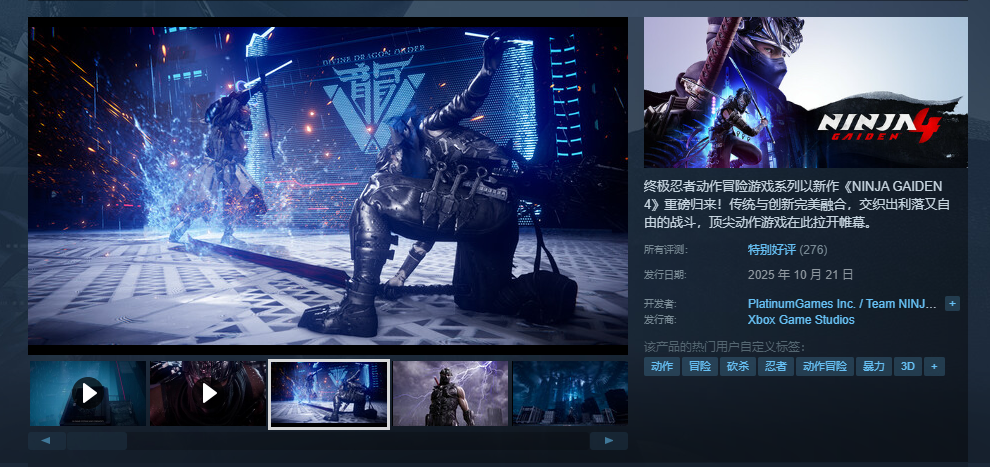Viewport: 990px width, 467px height.
Task: Expand more user tags with plus button
Action: (x=934, y=367)
